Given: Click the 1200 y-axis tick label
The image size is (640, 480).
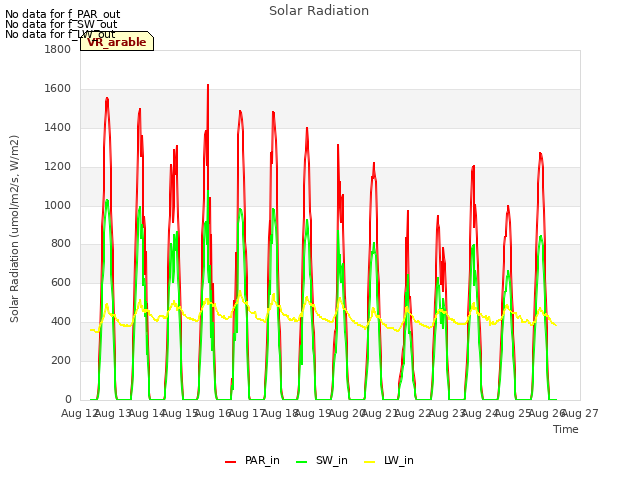Looking at the screenshot, I should click(58, 167).
